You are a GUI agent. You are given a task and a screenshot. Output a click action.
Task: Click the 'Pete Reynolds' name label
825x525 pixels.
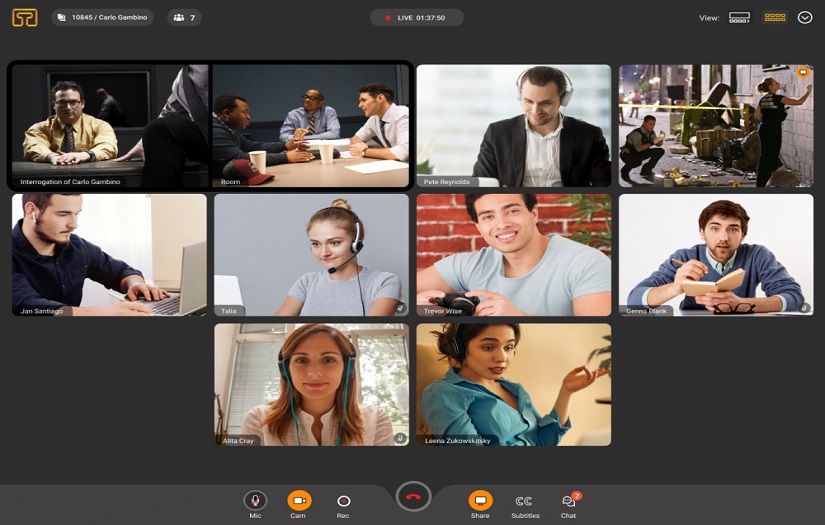[x=447, y=182]
